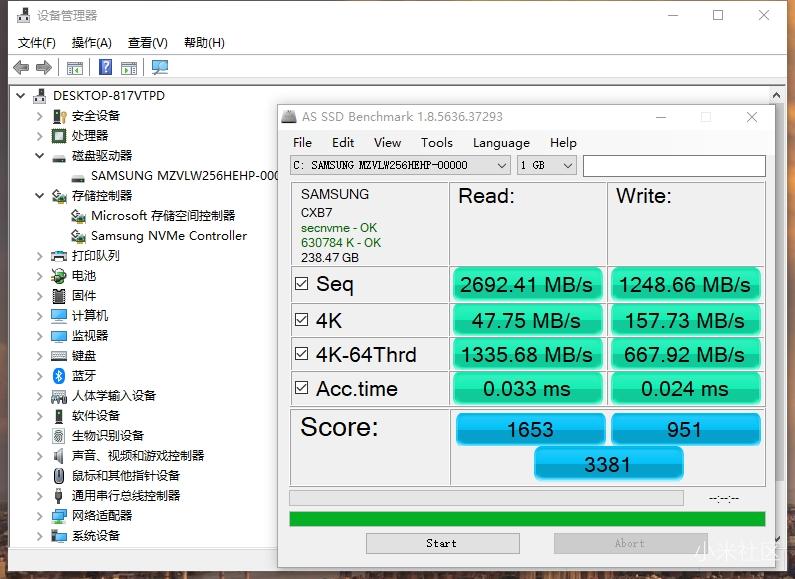The height and width of the screenshot is (579, 795).
Task: Uncheck the Seq benchmark checkbox
Action: click(302, 284)
